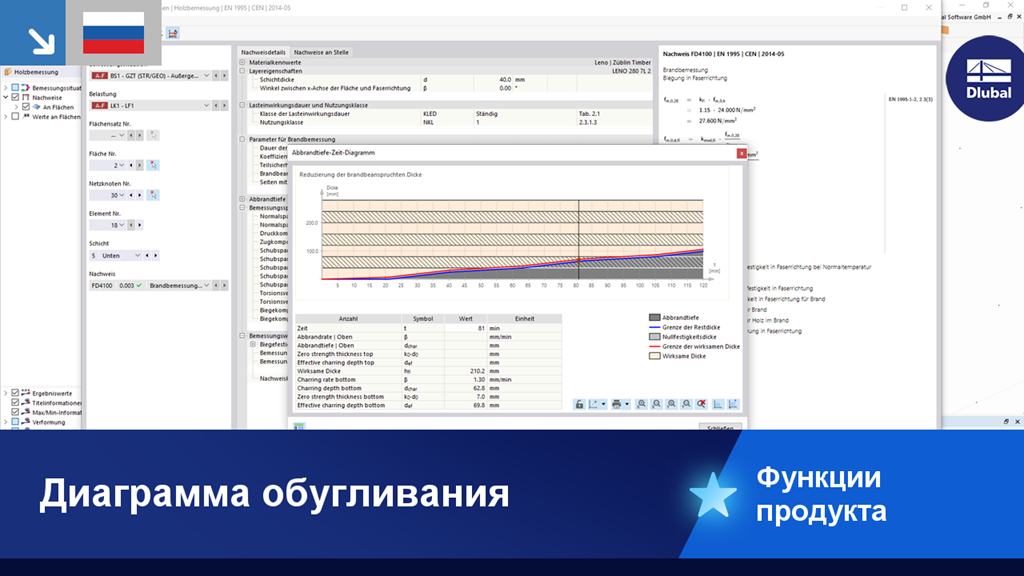
Task: Open the Nachweis Brandbemessung dropdown
Action: (206, 285)
